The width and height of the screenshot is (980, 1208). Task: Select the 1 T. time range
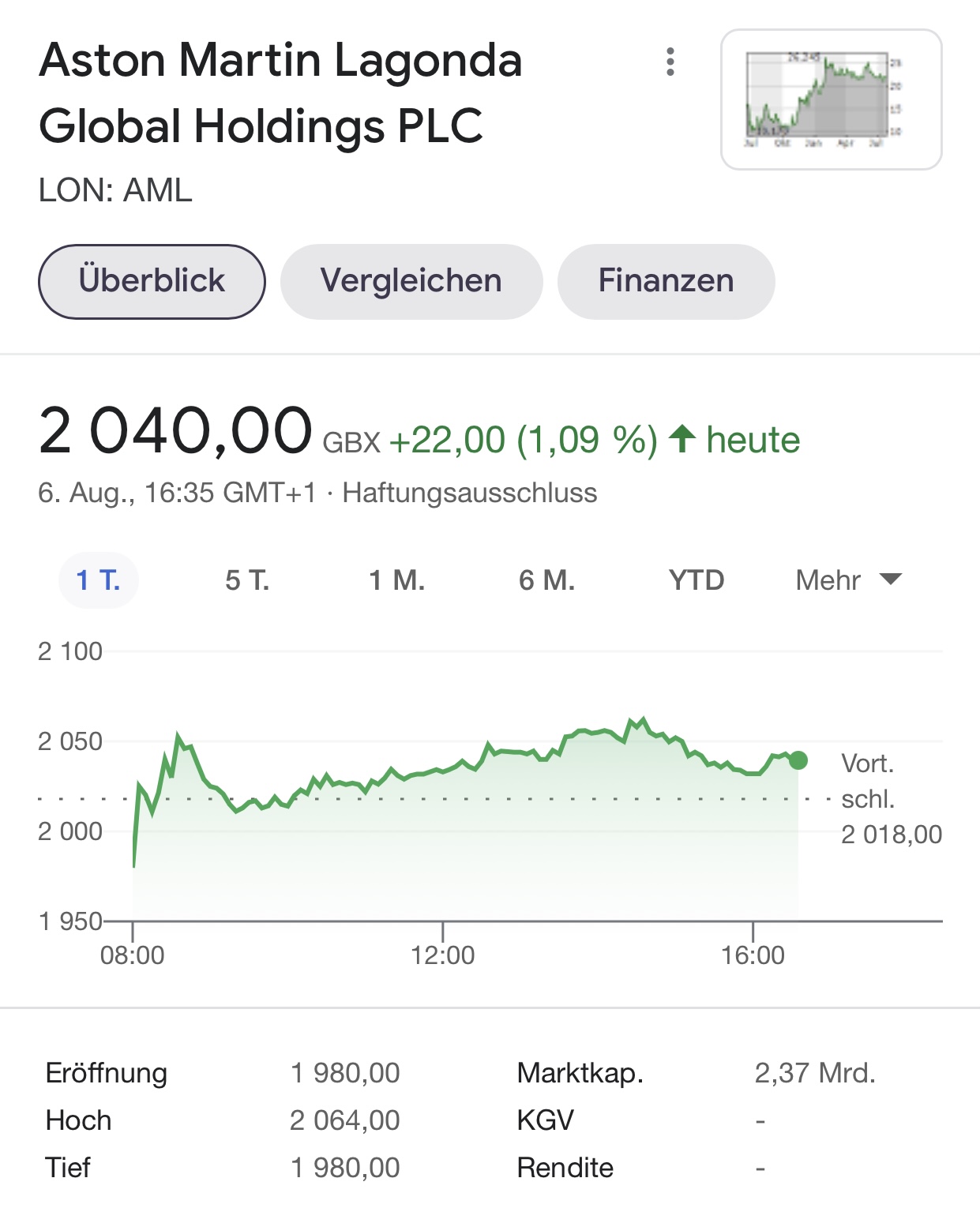98,580
